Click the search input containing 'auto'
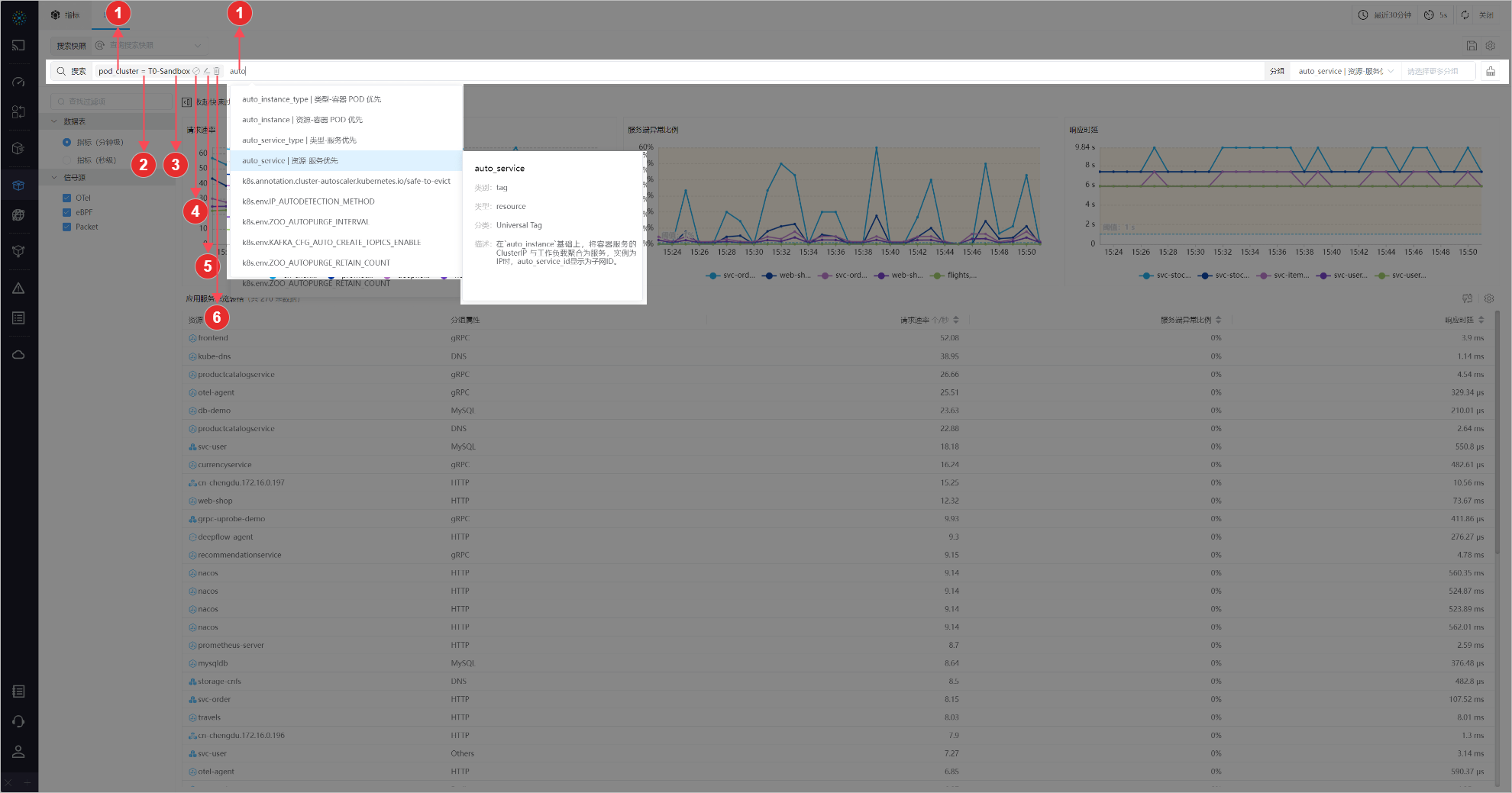 click(687, 71)
